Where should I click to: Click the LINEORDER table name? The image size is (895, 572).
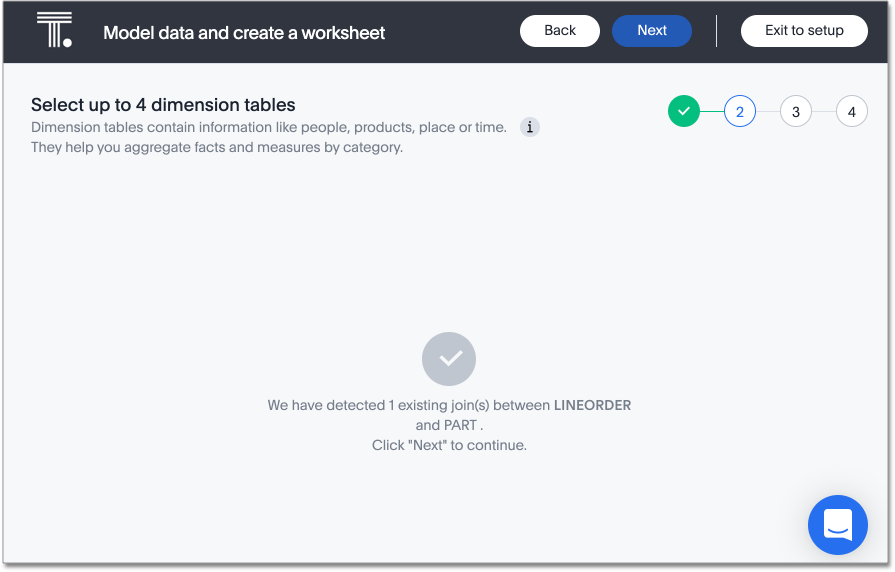pos(592,405)
